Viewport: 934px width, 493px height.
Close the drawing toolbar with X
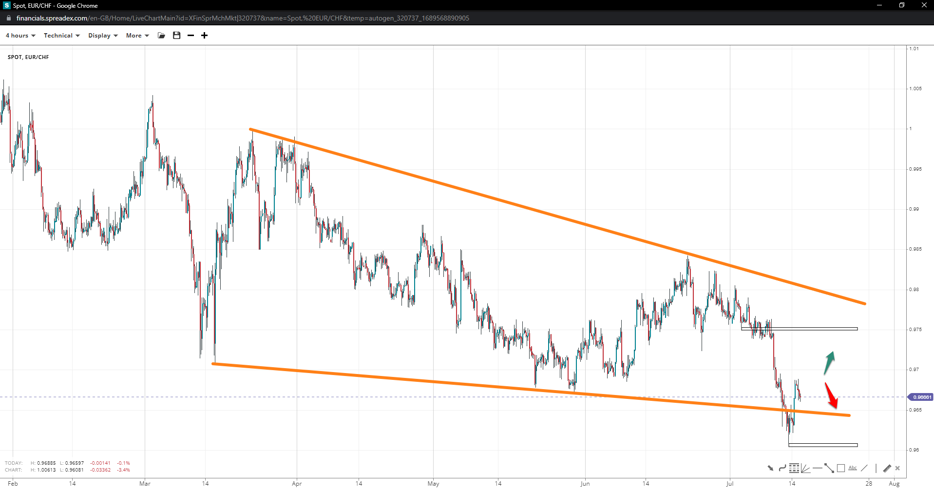tap(898, 468)
